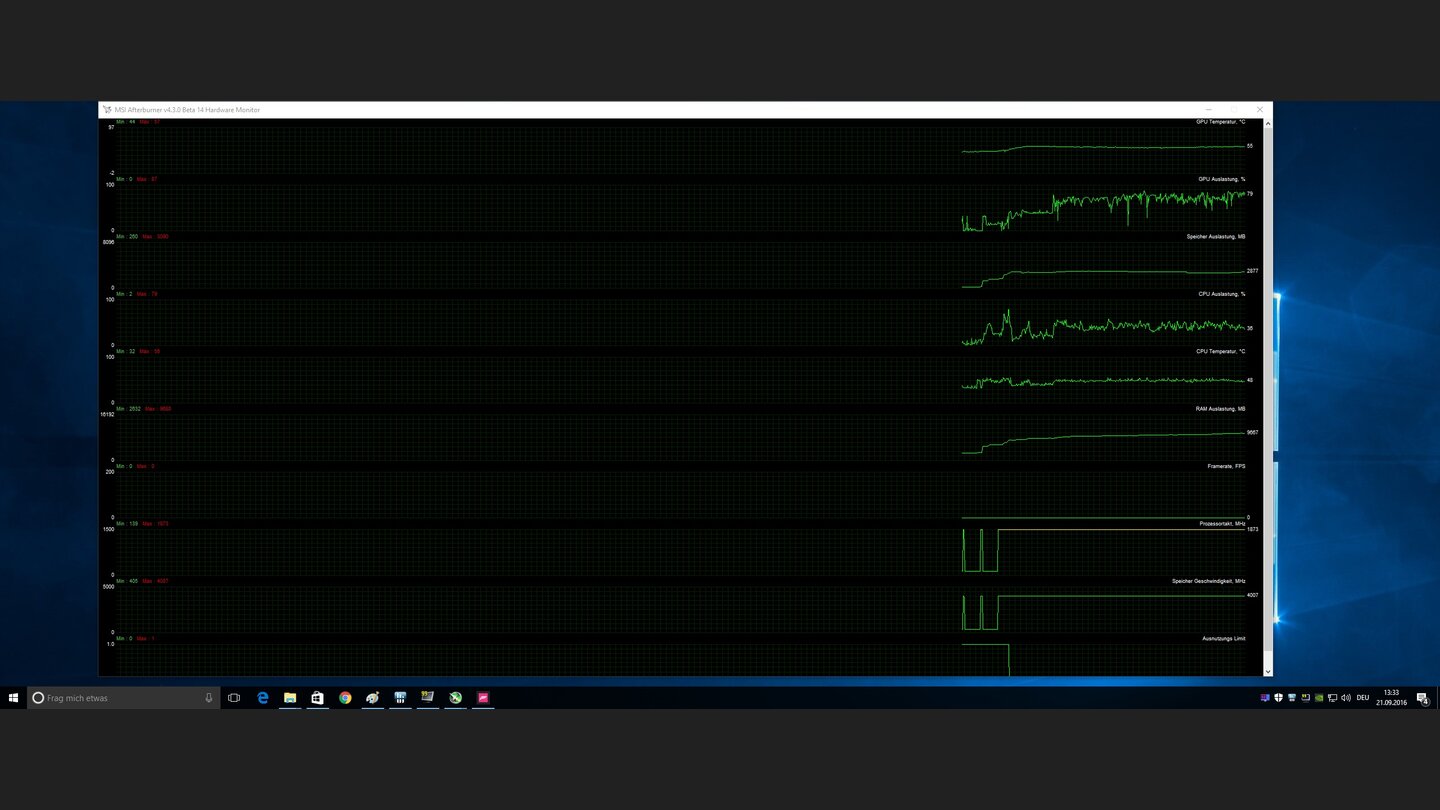Click the 'Ausnutzungs Limit' graph label
This screenshot has height=810, width=1440.
1223,638
